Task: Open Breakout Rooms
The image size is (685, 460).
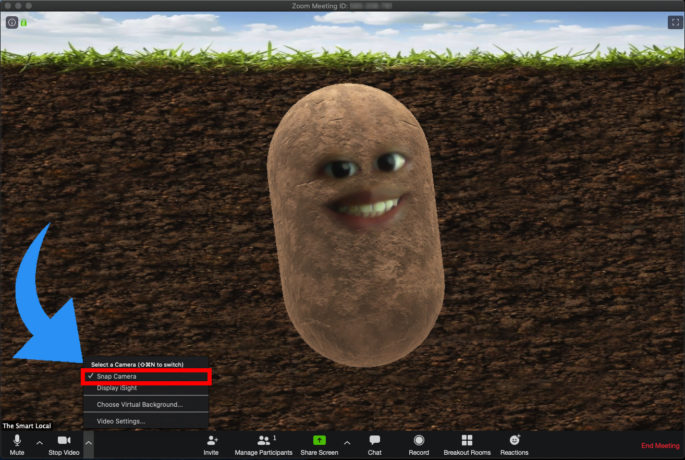Action: (x=467, y=443)
